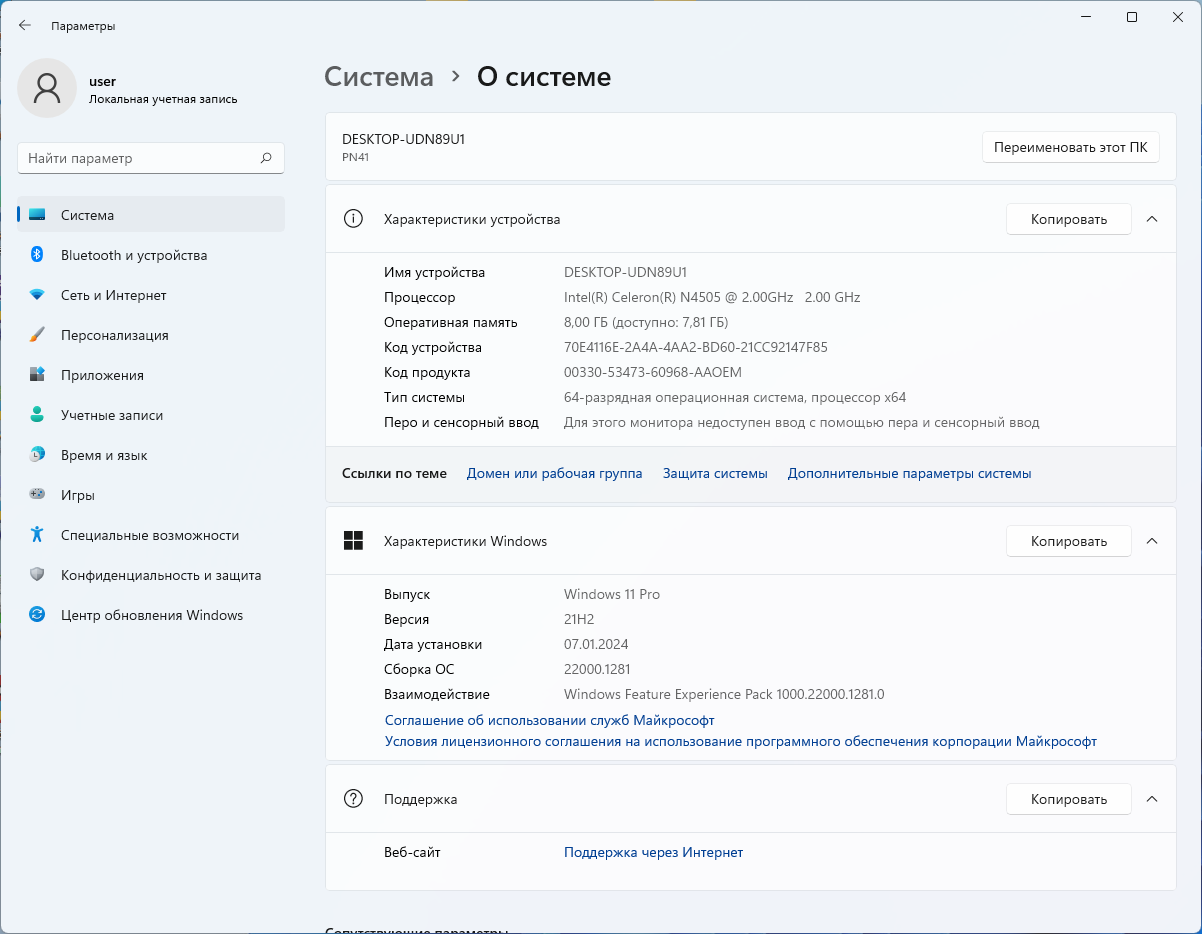Viewport: 1202px width, 934px height.
Task: Click Система in the breadcrumb heading
Action: click(379, 77)
